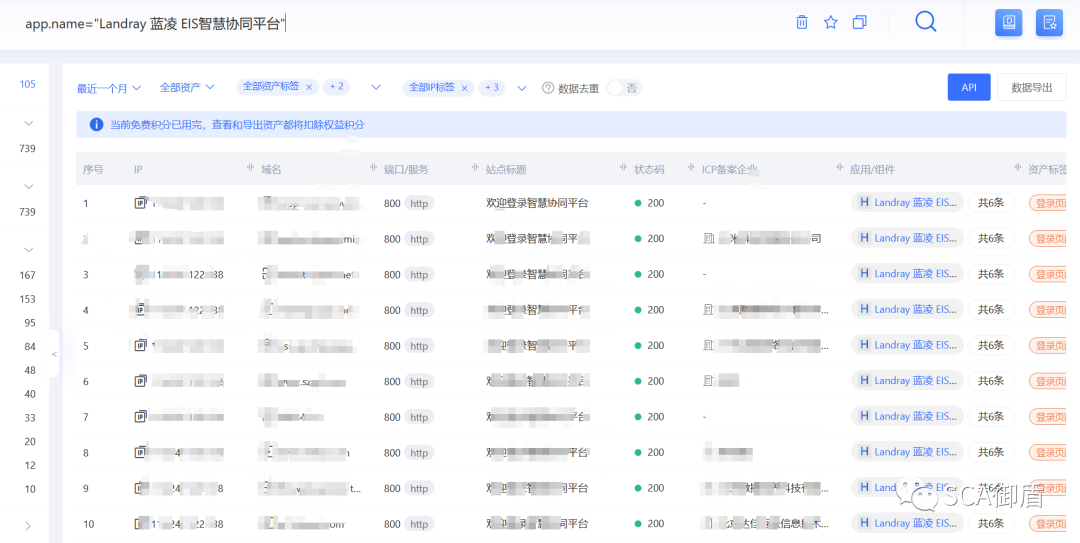This screenshot has height=543, width=1080.
Task: Click the 登录页 label in row 2
Action: tap(1048, 238)
